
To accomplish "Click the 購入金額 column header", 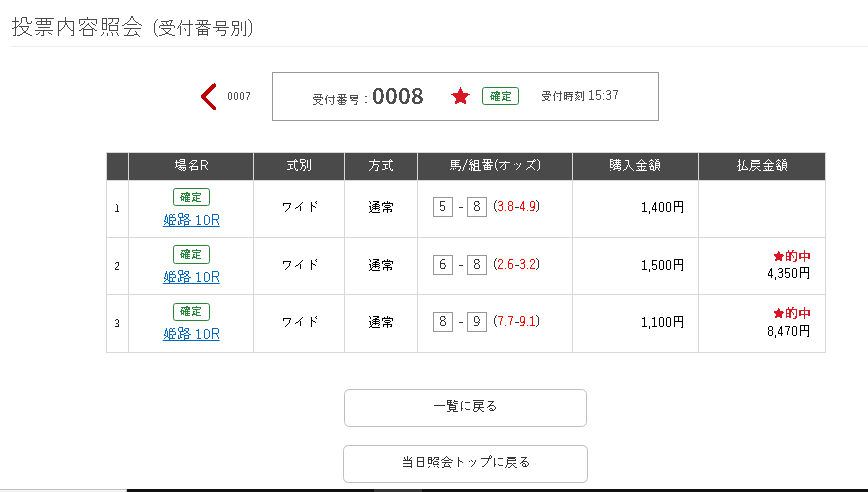I will click(635, 165).
